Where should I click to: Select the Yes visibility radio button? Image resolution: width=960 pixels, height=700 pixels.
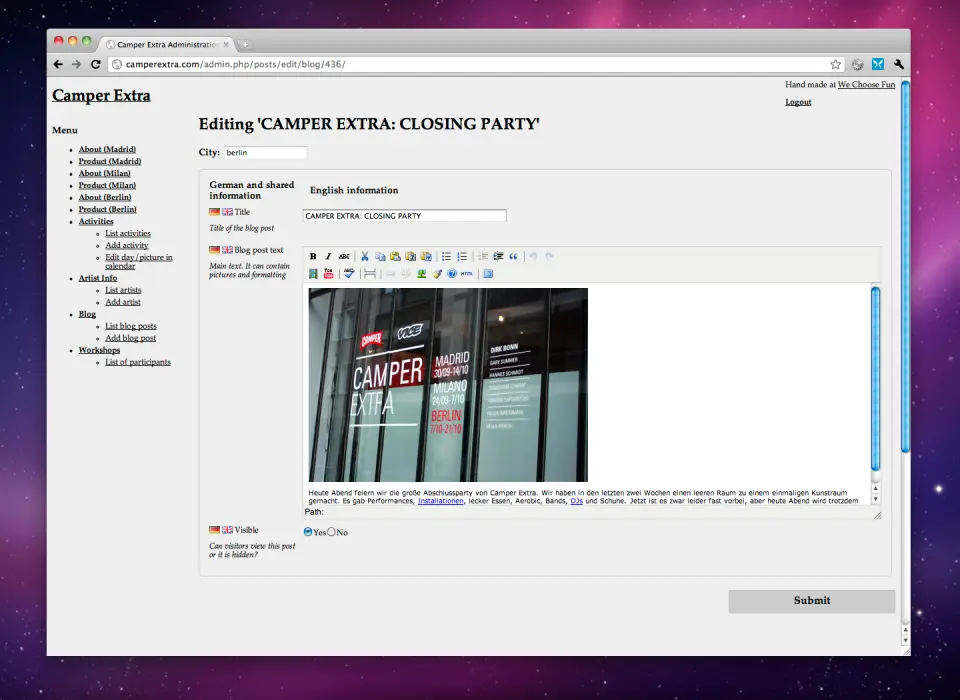[308, 532]
